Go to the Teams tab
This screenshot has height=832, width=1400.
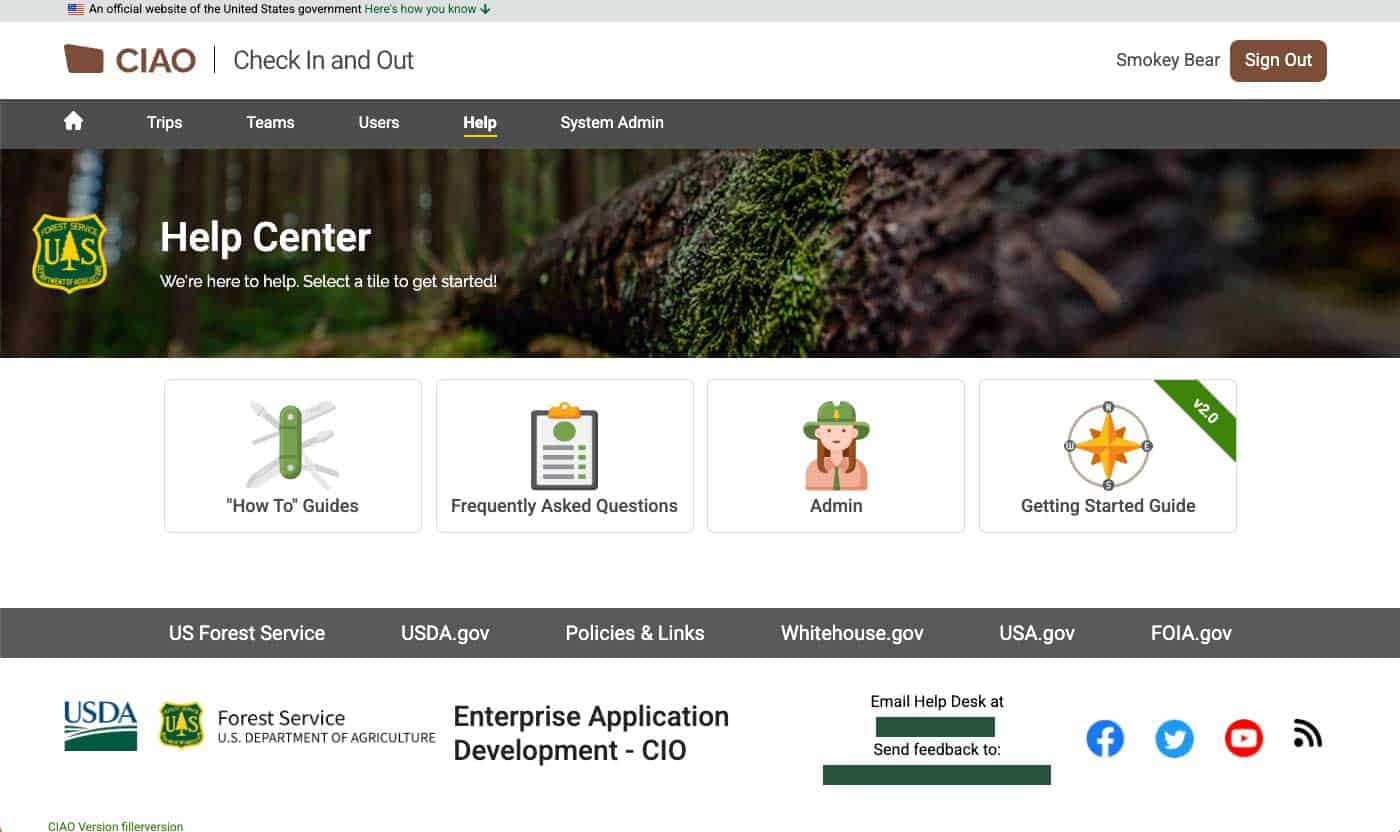[270, 122]
